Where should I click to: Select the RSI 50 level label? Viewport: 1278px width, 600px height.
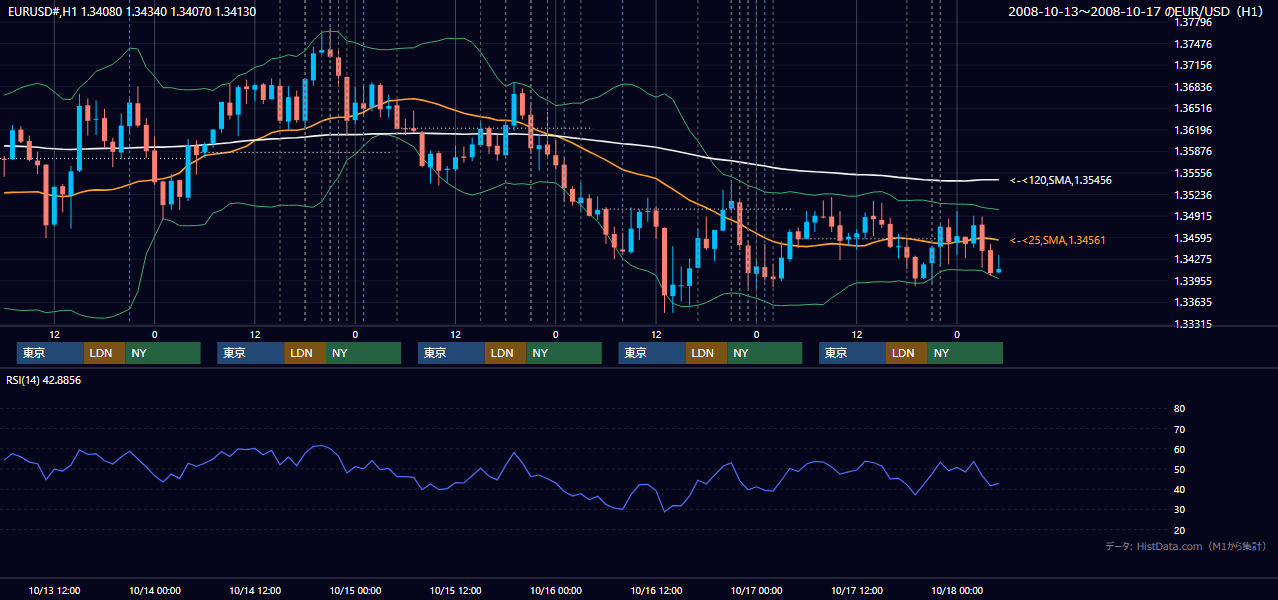[1179, 469]
